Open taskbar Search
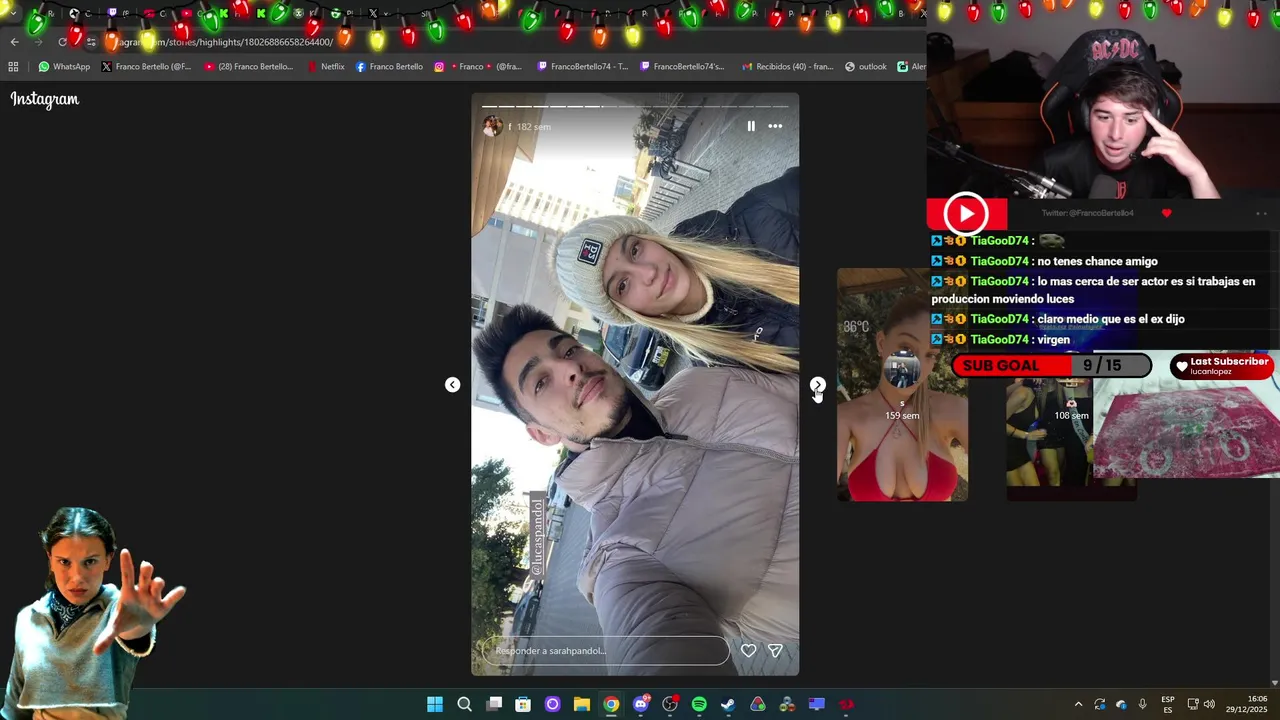This screenshot has width=1280, height=720. point(464,704)
